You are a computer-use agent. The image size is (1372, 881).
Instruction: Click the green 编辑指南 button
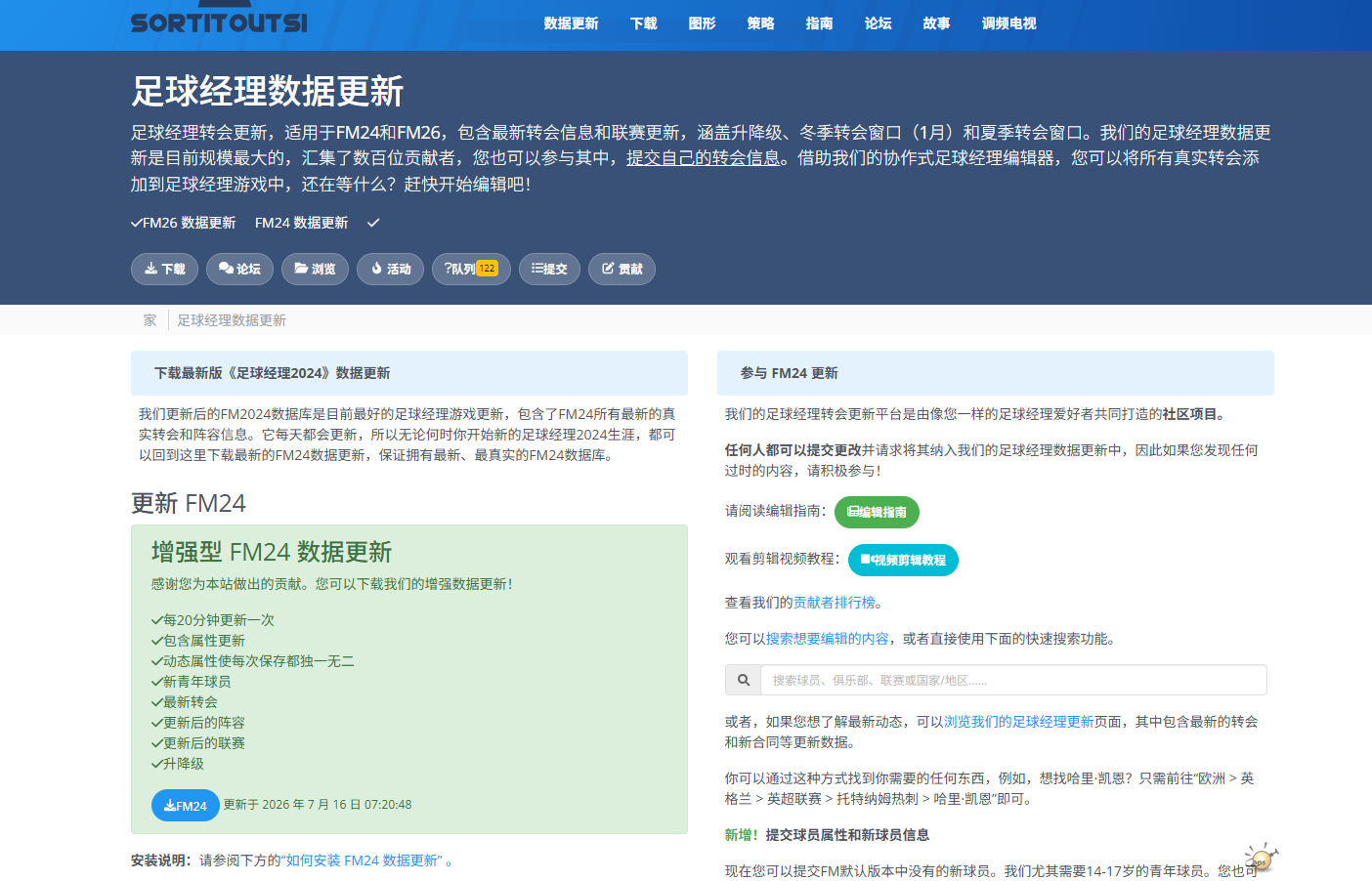coord(877,512)
